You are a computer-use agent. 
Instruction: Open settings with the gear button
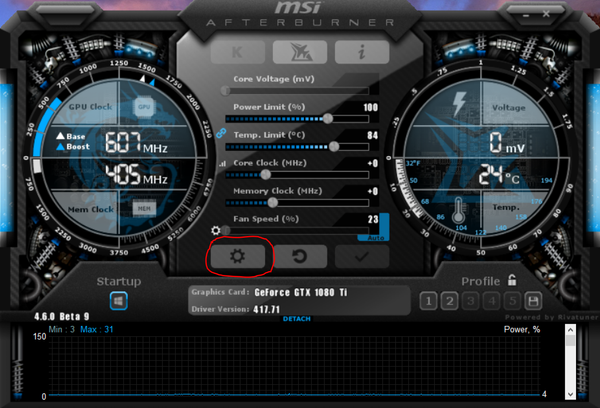point(237,256)
